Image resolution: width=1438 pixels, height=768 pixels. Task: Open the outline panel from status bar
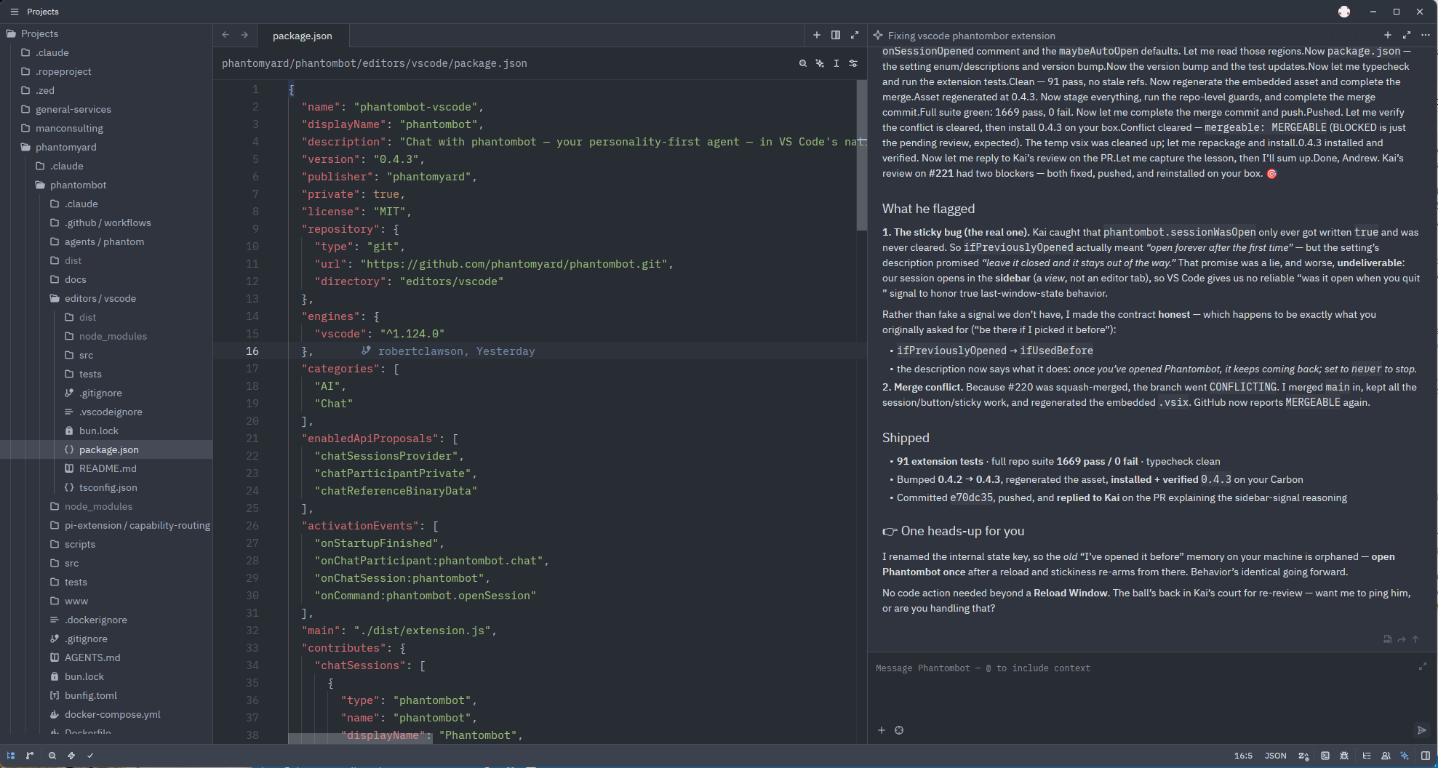point(1366,756)
